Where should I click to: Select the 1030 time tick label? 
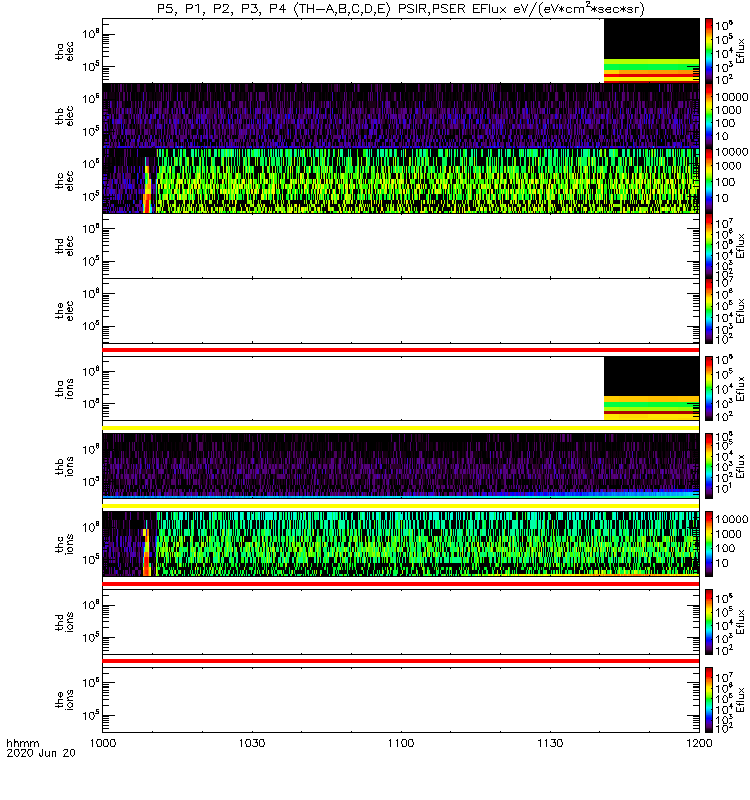click(252, 743)
